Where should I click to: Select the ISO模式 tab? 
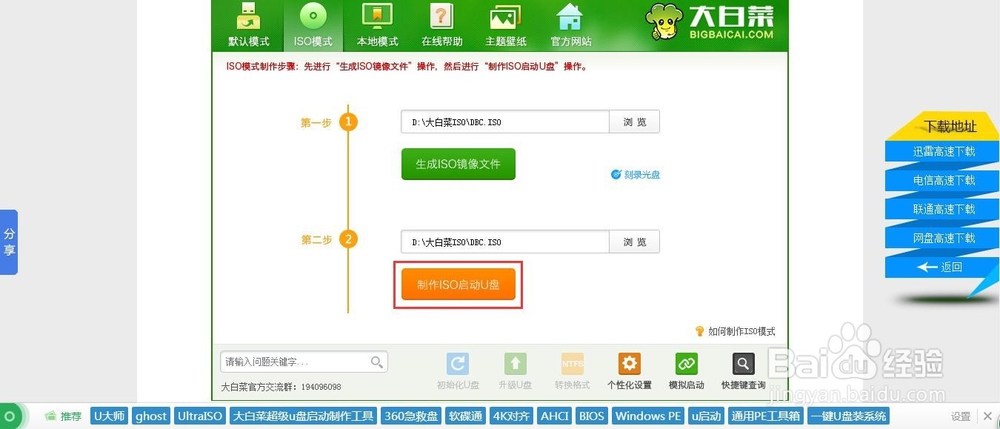coord(312,25)
